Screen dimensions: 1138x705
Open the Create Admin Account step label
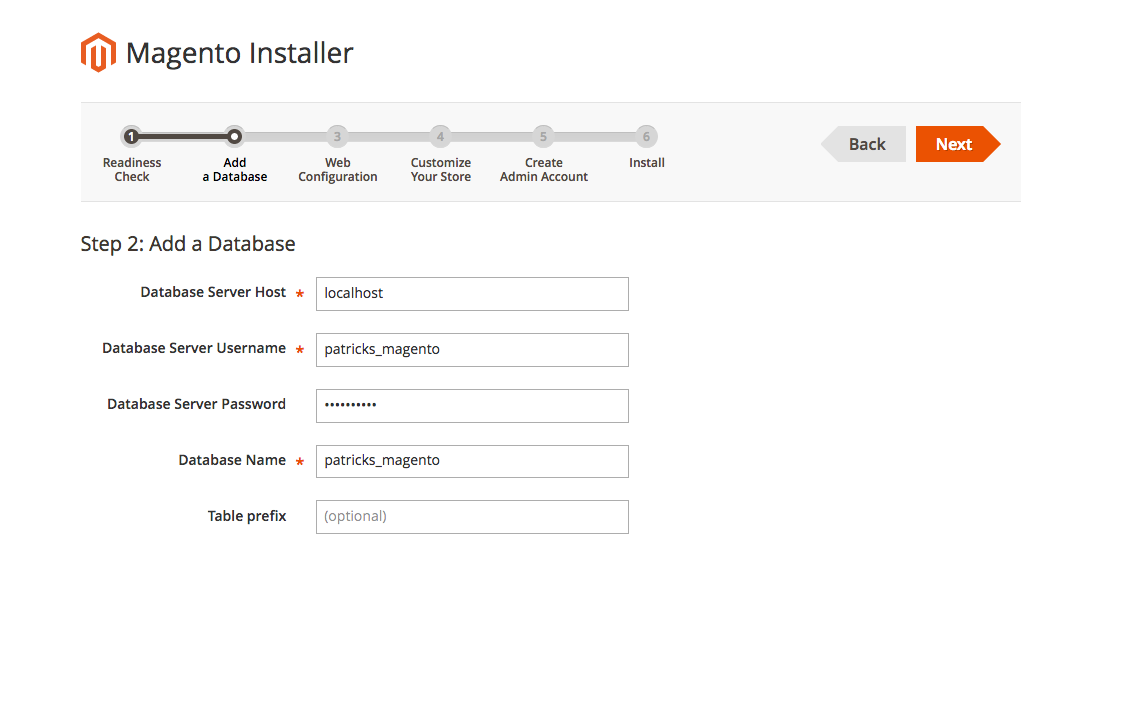coord(543,169)
